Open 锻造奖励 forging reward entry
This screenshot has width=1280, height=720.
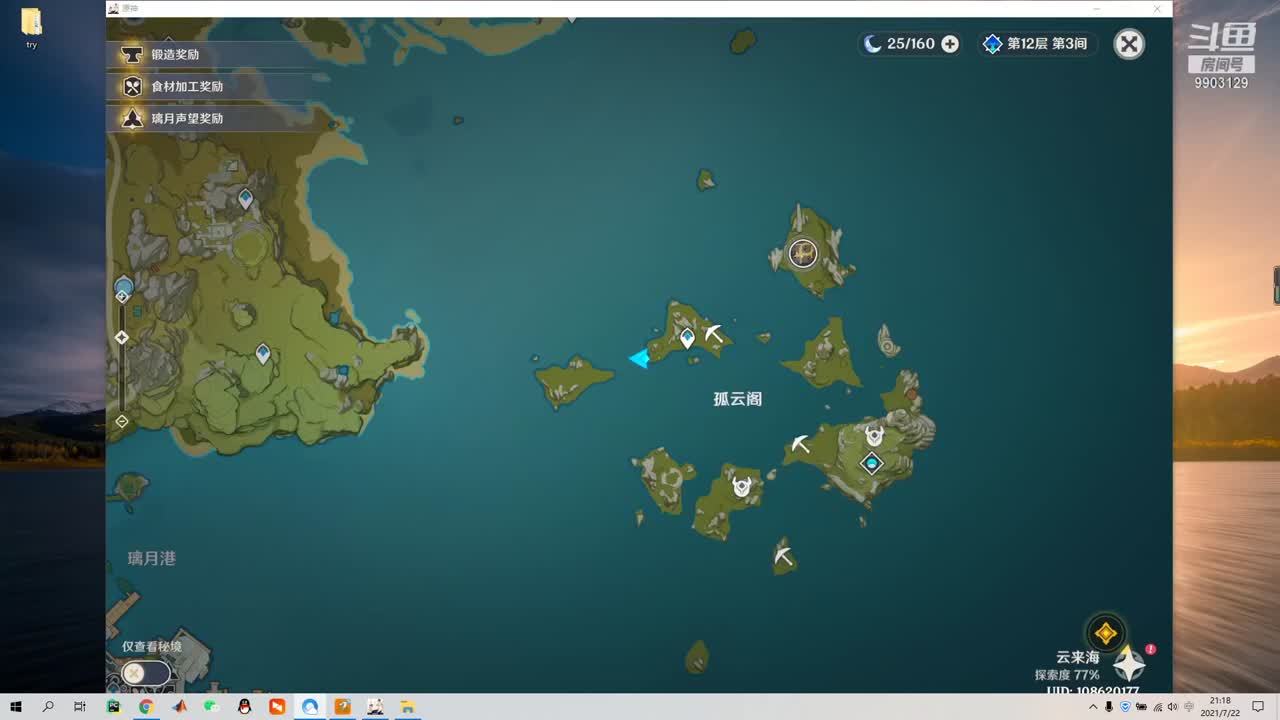[x=175, y=54]
